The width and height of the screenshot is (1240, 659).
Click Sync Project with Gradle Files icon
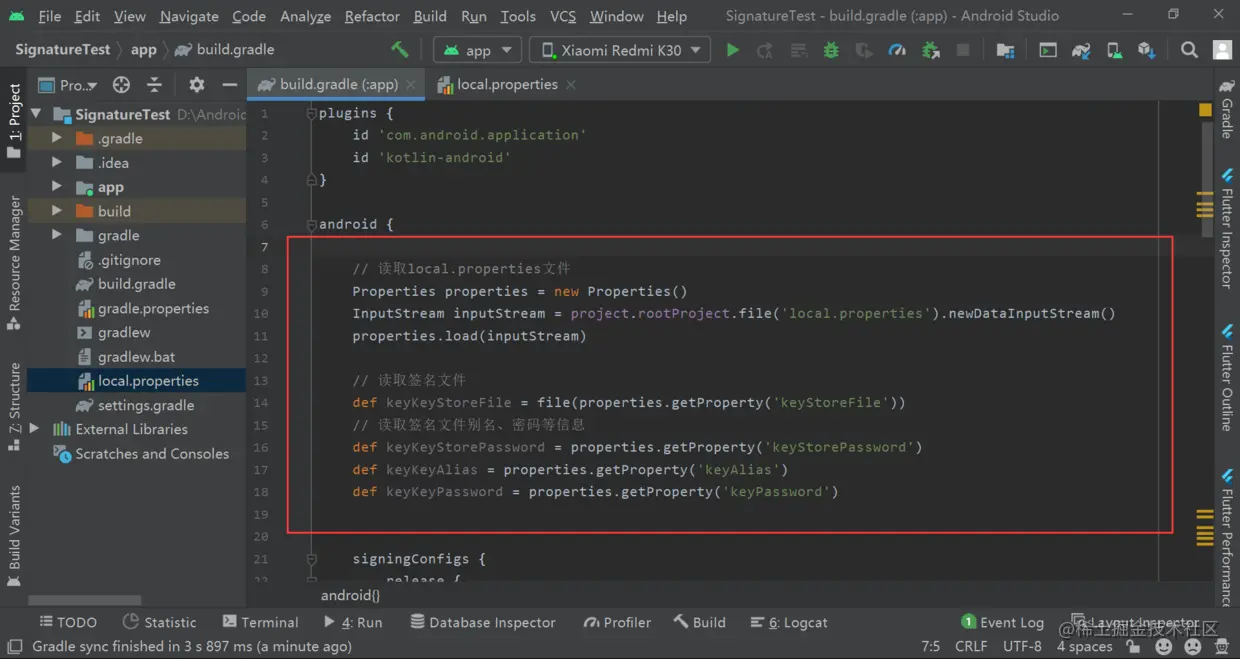coord(1081,50)
